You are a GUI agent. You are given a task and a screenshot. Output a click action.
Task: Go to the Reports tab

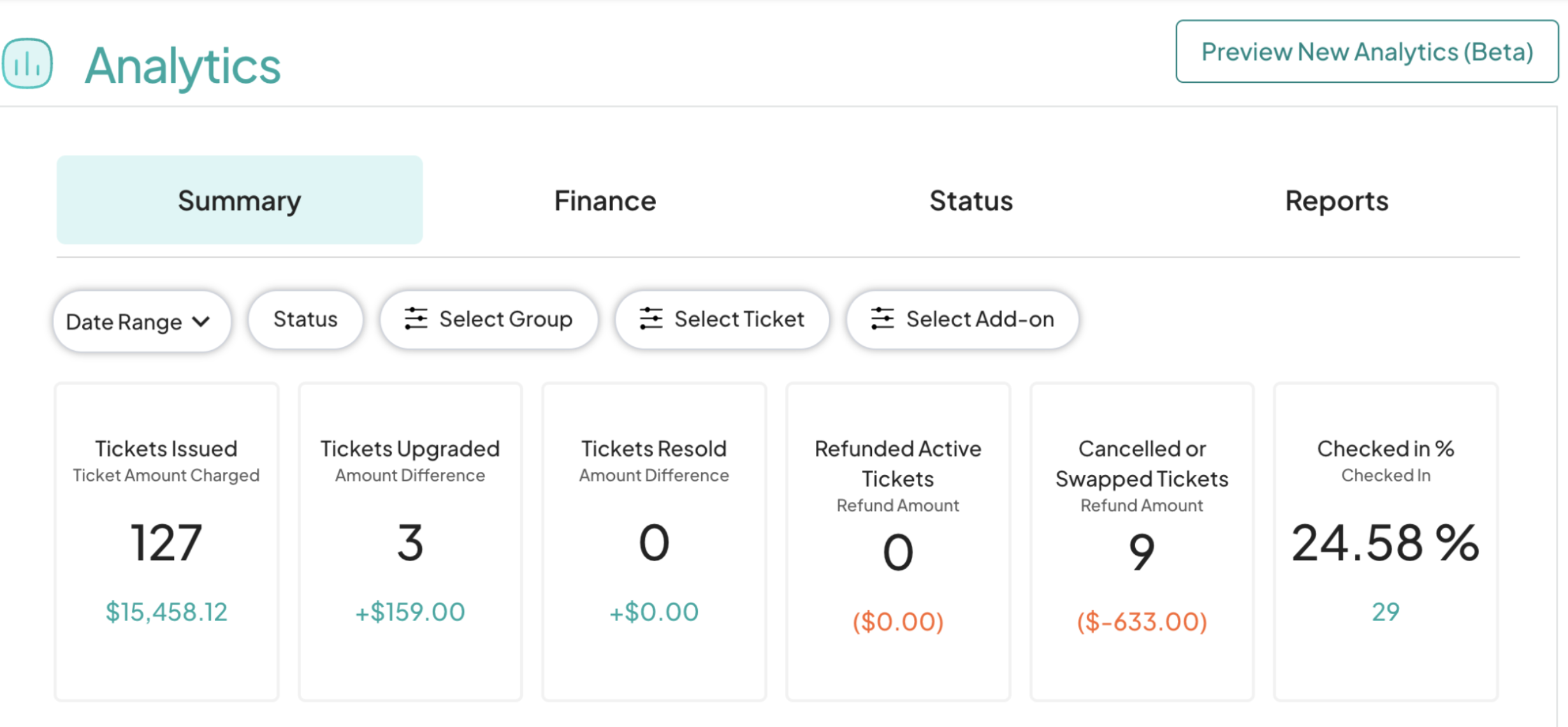pyautogui.click(x=1336, y=200)
